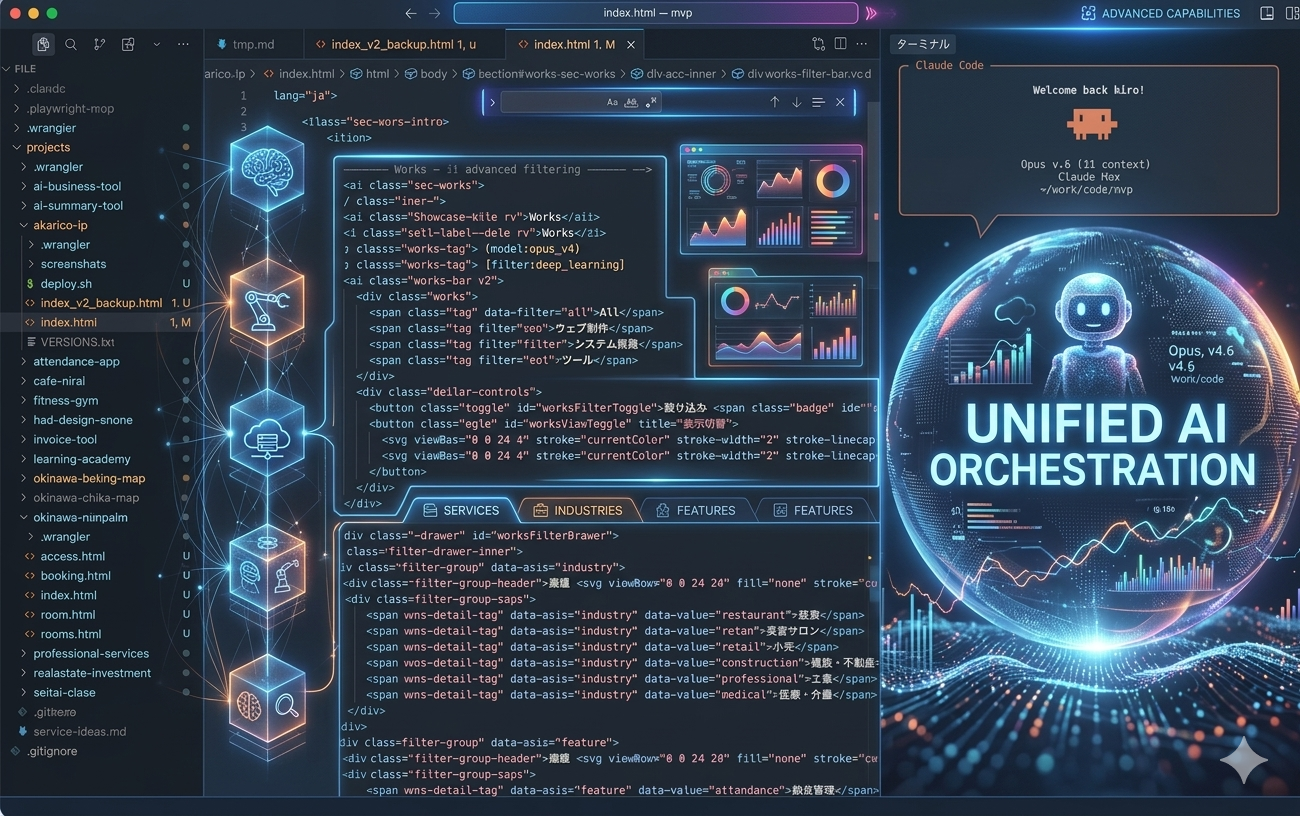
Task: Open the Explorer view icon
Action: click(42, 44)
